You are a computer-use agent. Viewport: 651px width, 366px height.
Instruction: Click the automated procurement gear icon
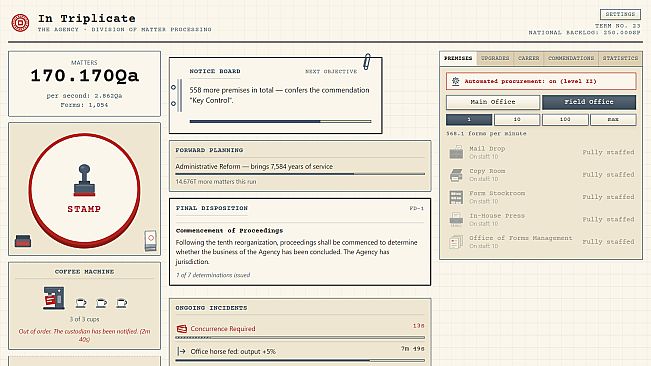[x=455, y=81]
